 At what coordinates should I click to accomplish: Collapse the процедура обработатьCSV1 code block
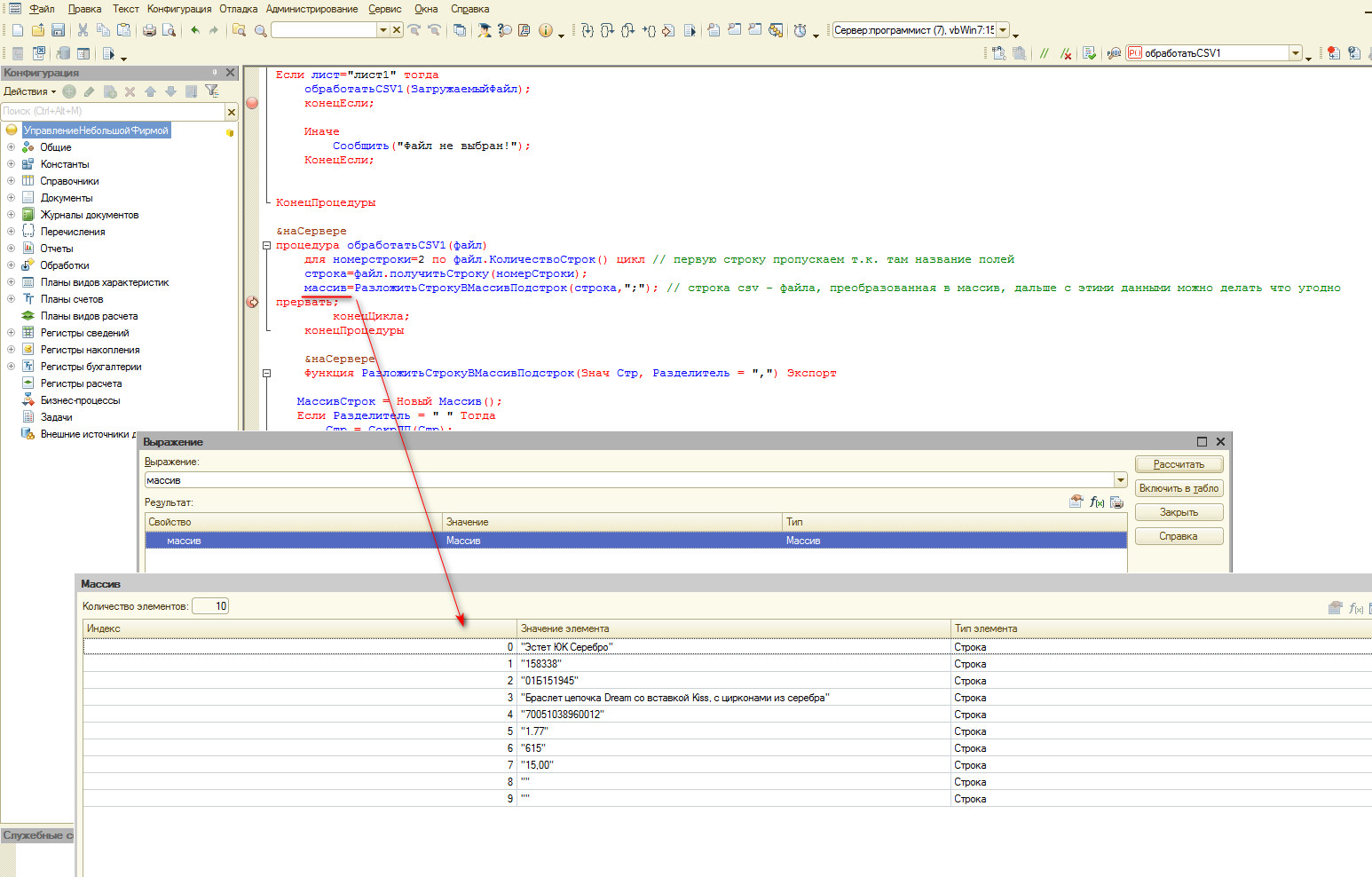(266, 246)
